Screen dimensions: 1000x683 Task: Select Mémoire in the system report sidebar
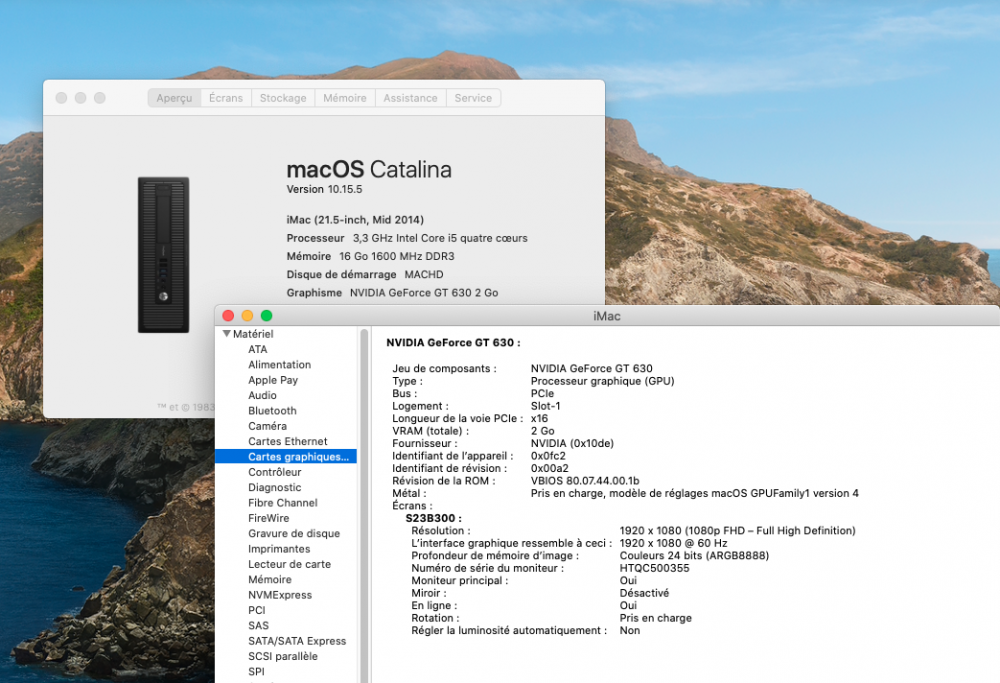tap(270, 579)
